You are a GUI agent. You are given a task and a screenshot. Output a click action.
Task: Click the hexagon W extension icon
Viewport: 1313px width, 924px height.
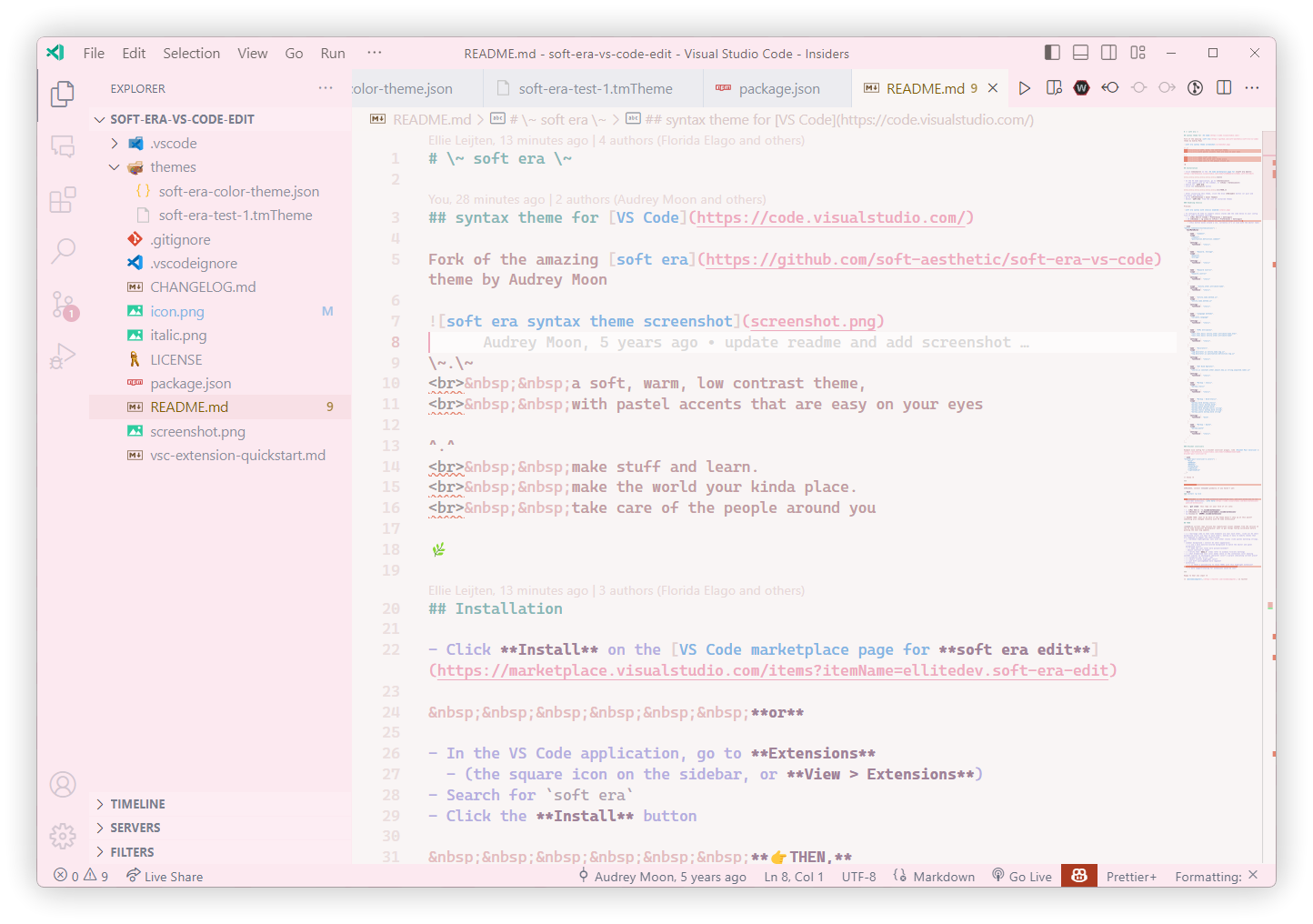[1081, 88]
